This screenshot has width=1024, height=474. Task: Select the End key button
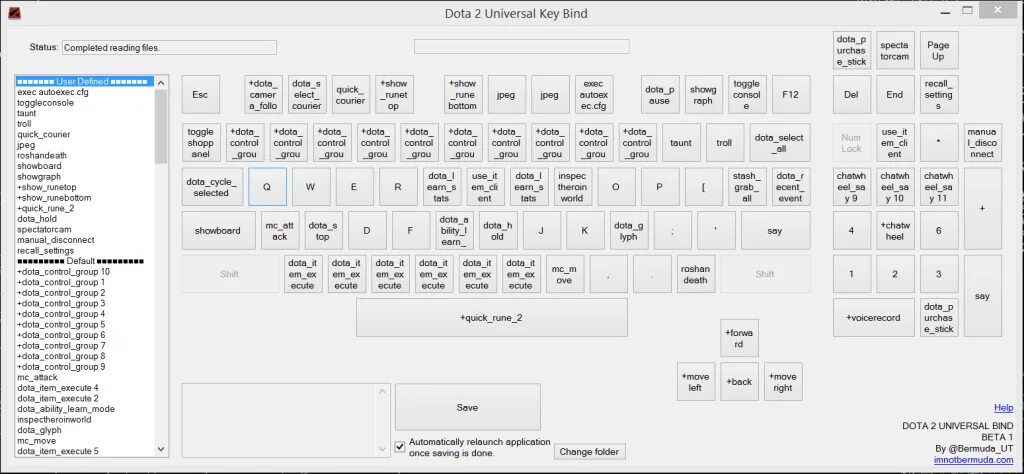(895, 95)
